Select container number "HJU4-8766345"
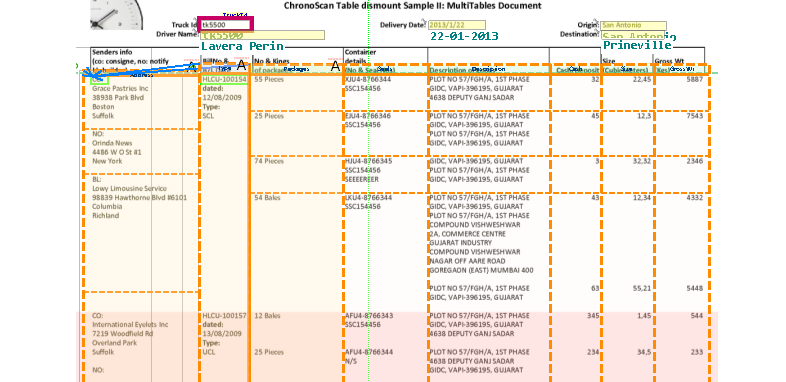 (369, 161)
